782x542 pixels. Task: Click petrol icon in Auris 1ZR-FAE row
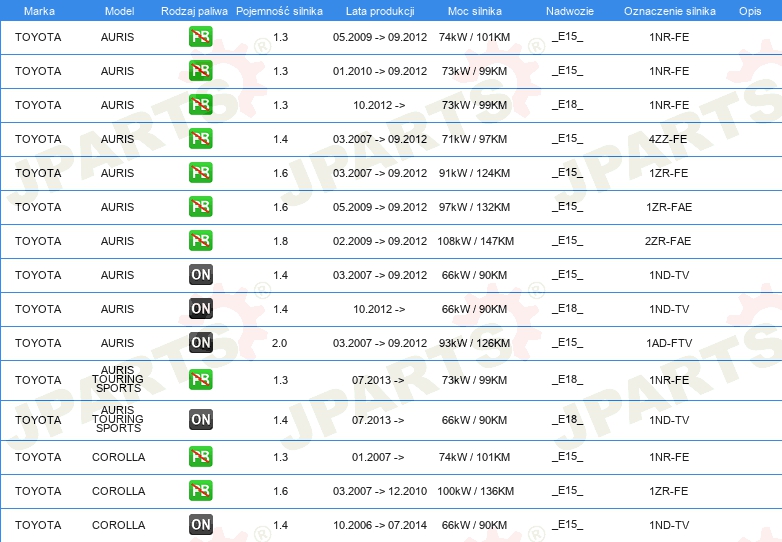[200, 206]
